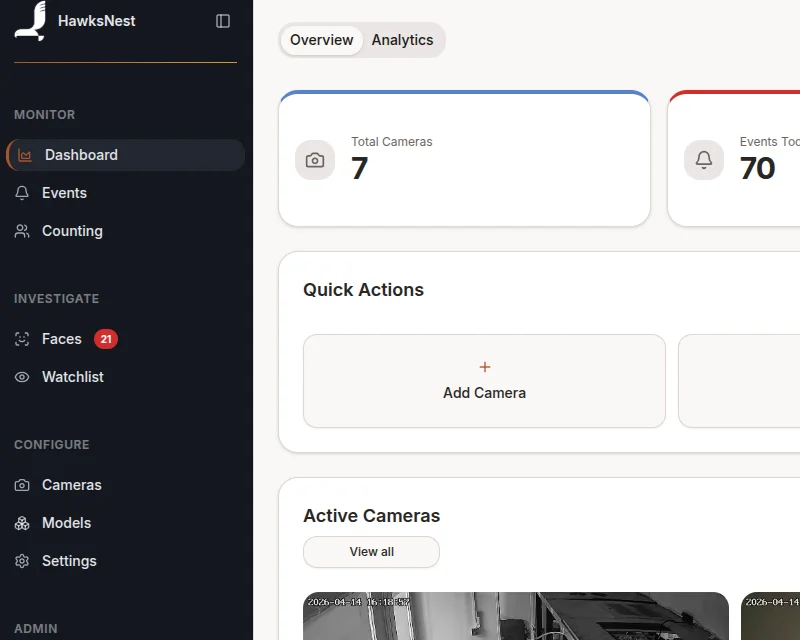Switch to the Analytics tab
800x640 pixels.
403,40
